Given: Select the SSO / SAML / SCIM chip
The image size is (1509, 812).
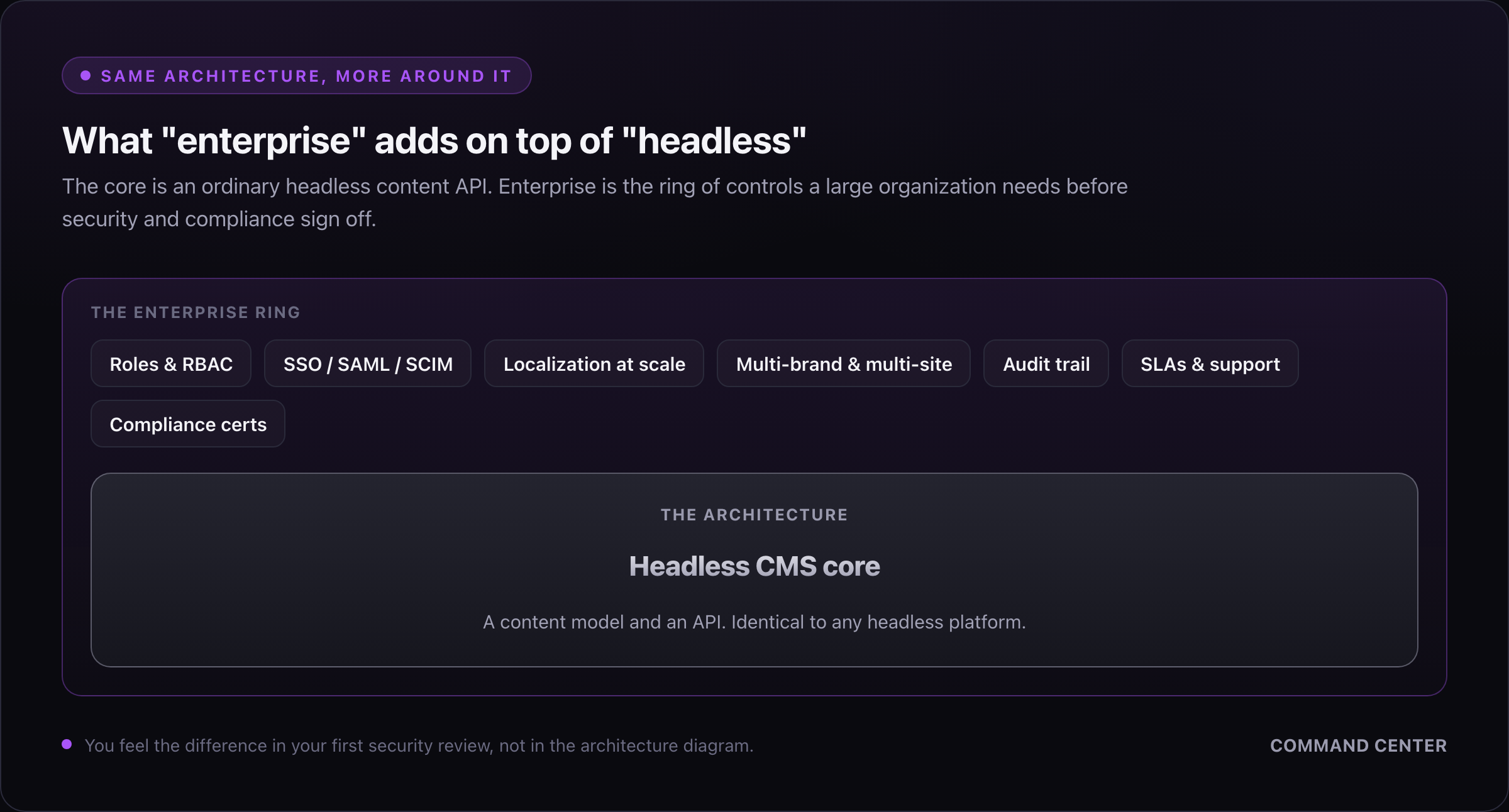Looking at the screenshot, I should (368, 364).
